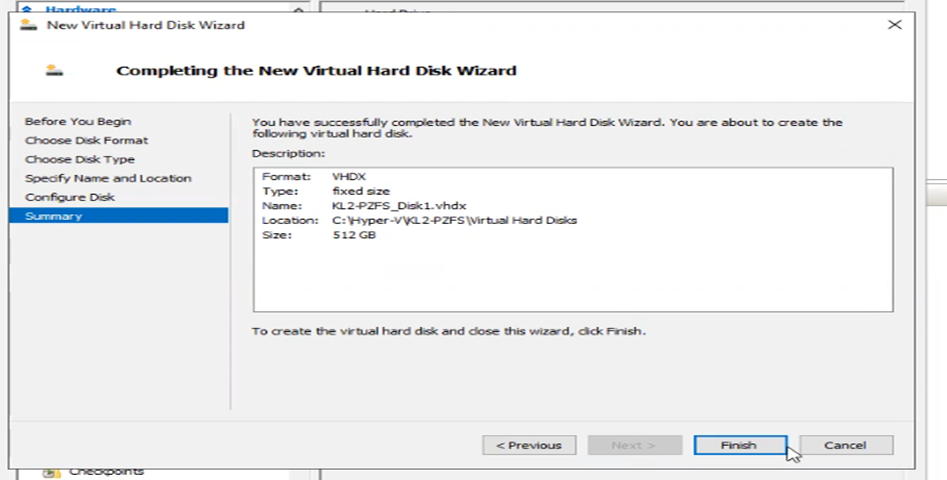Click the Hardware section arrow icon
This screenshot has height=480, width=947.
[x=27, y=9]
